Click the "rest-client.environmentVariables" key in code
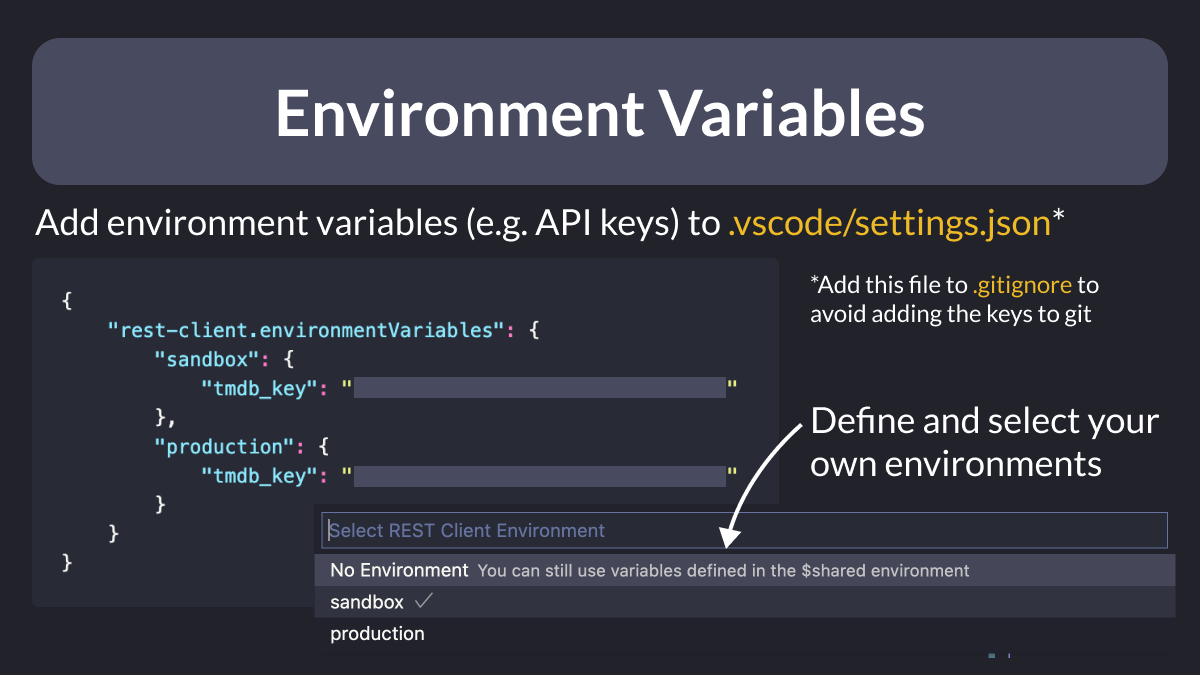1200x675 pixels. click(306, 330)
